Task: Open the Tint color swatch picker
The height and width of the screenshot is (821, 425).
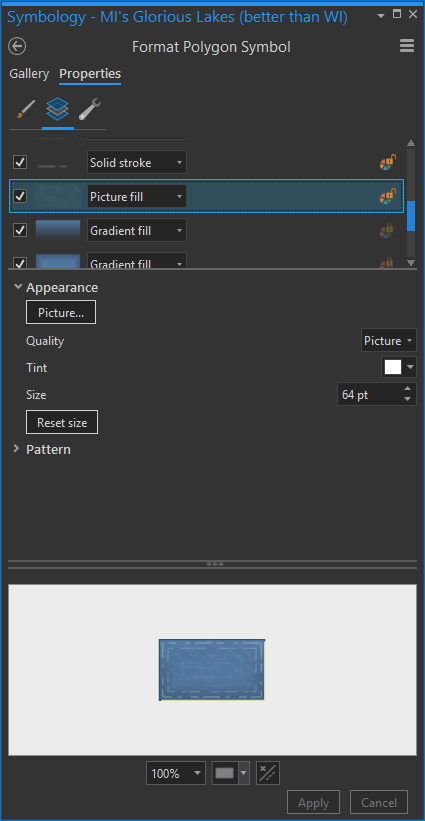Action: point(399,368)
